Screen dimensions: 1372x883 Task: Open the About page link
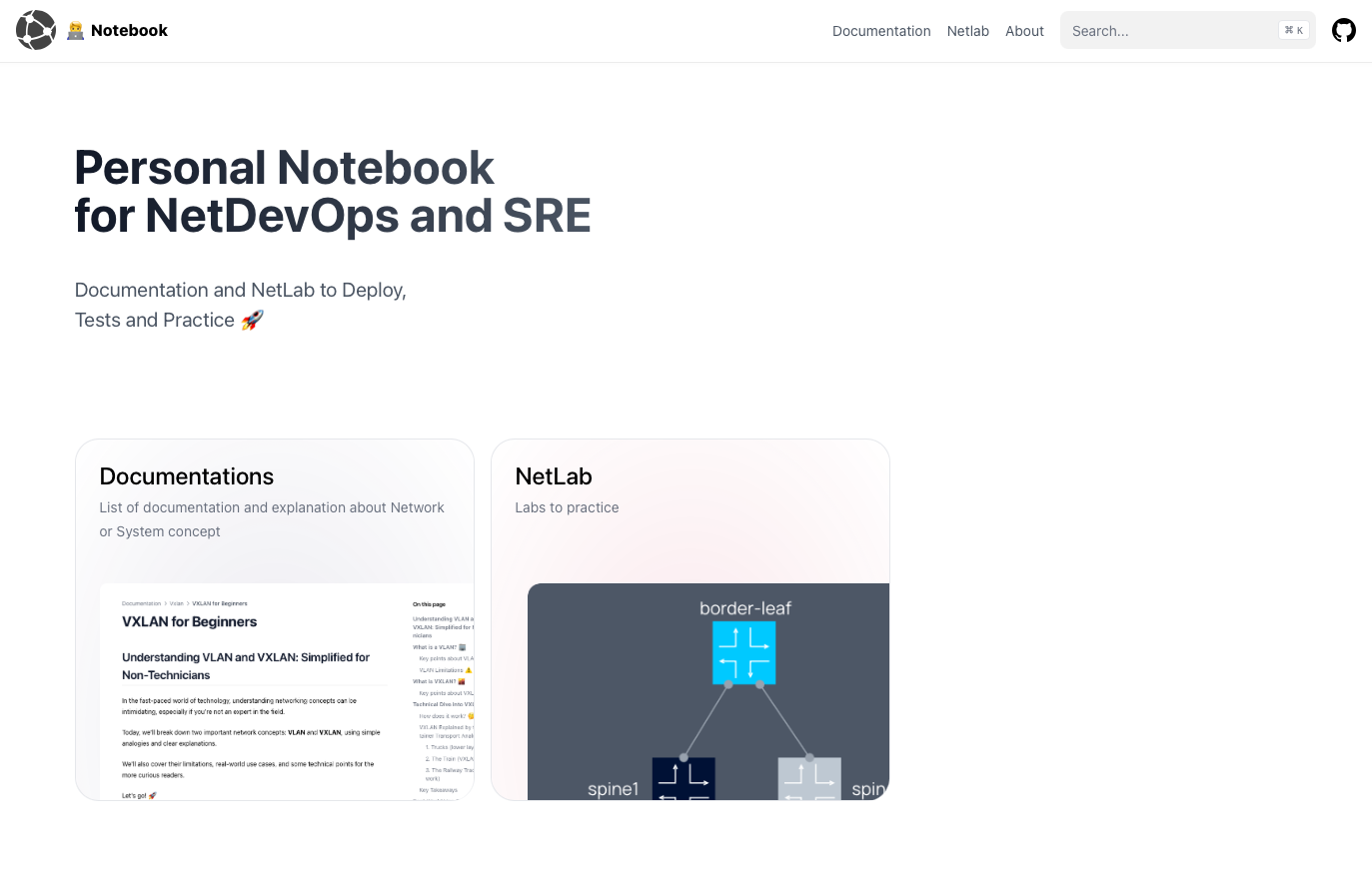click(x=1024, y=31)
